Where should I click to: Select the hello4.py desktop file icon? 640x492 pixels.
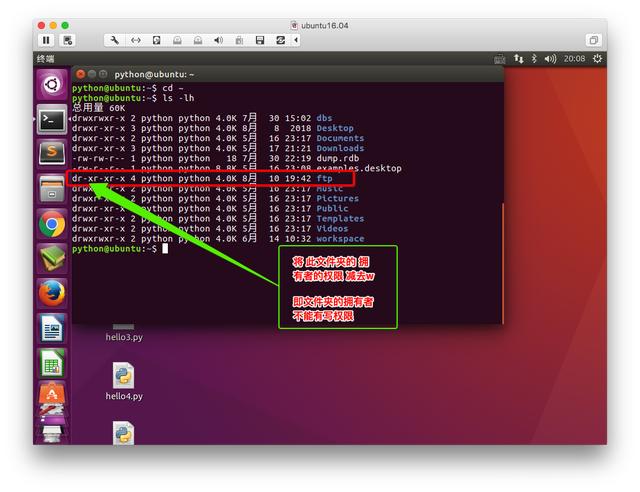(x=123, y=376)
